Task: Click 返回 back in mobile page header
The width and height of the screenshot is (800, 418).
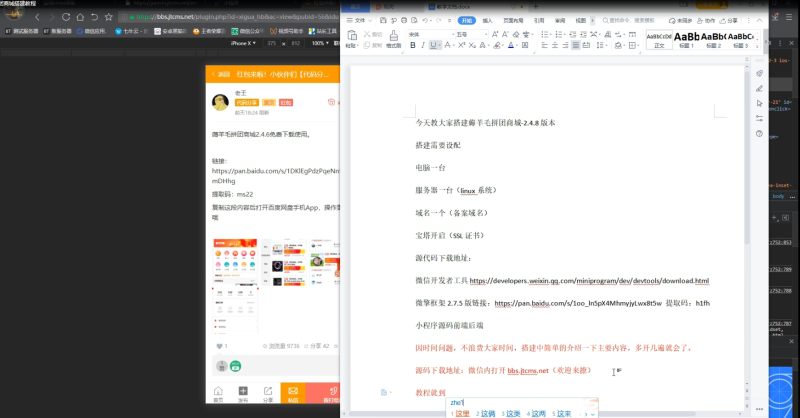Action: click(221, 74)
